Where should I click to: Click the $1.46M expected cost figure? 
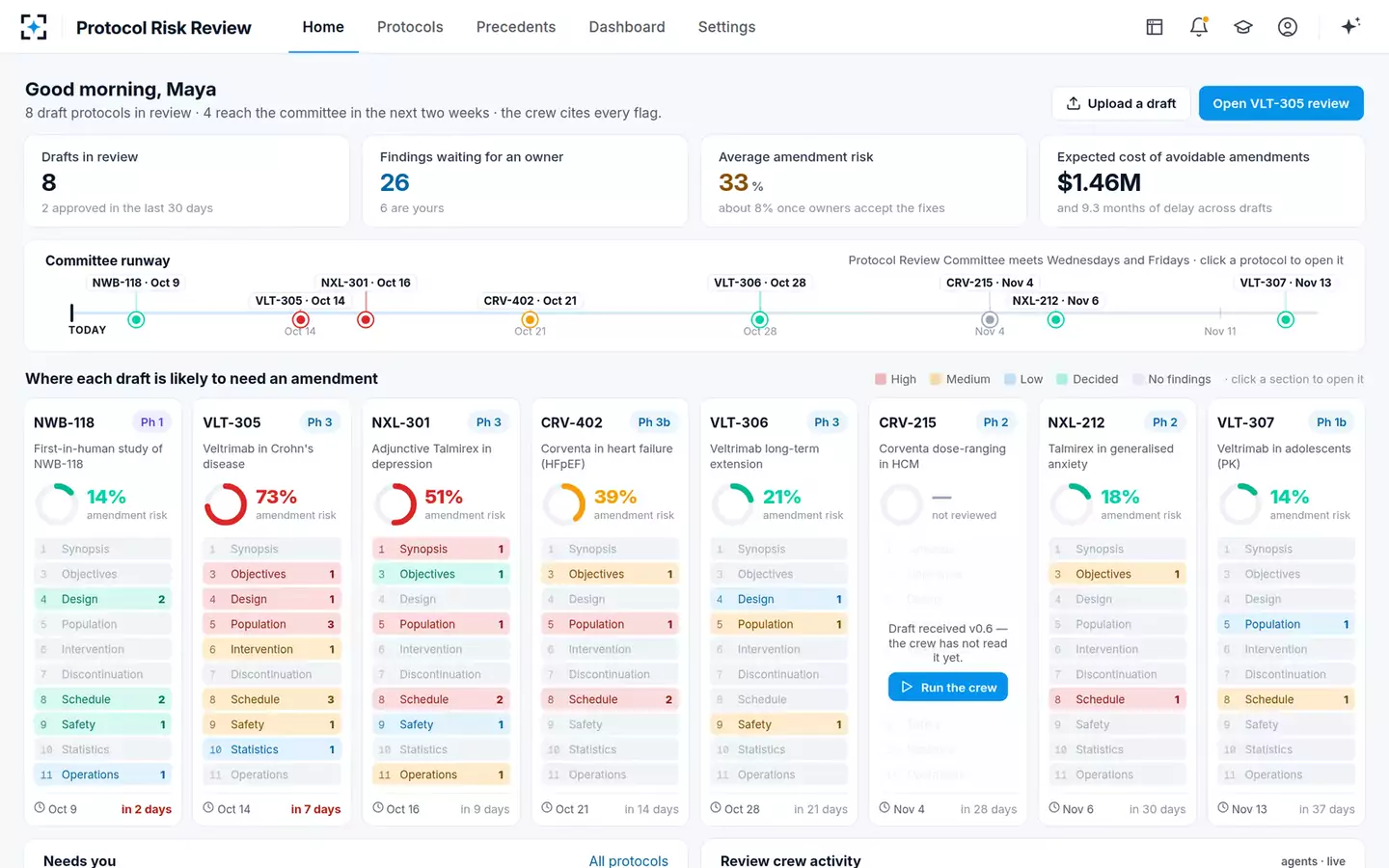[1099, 182]
